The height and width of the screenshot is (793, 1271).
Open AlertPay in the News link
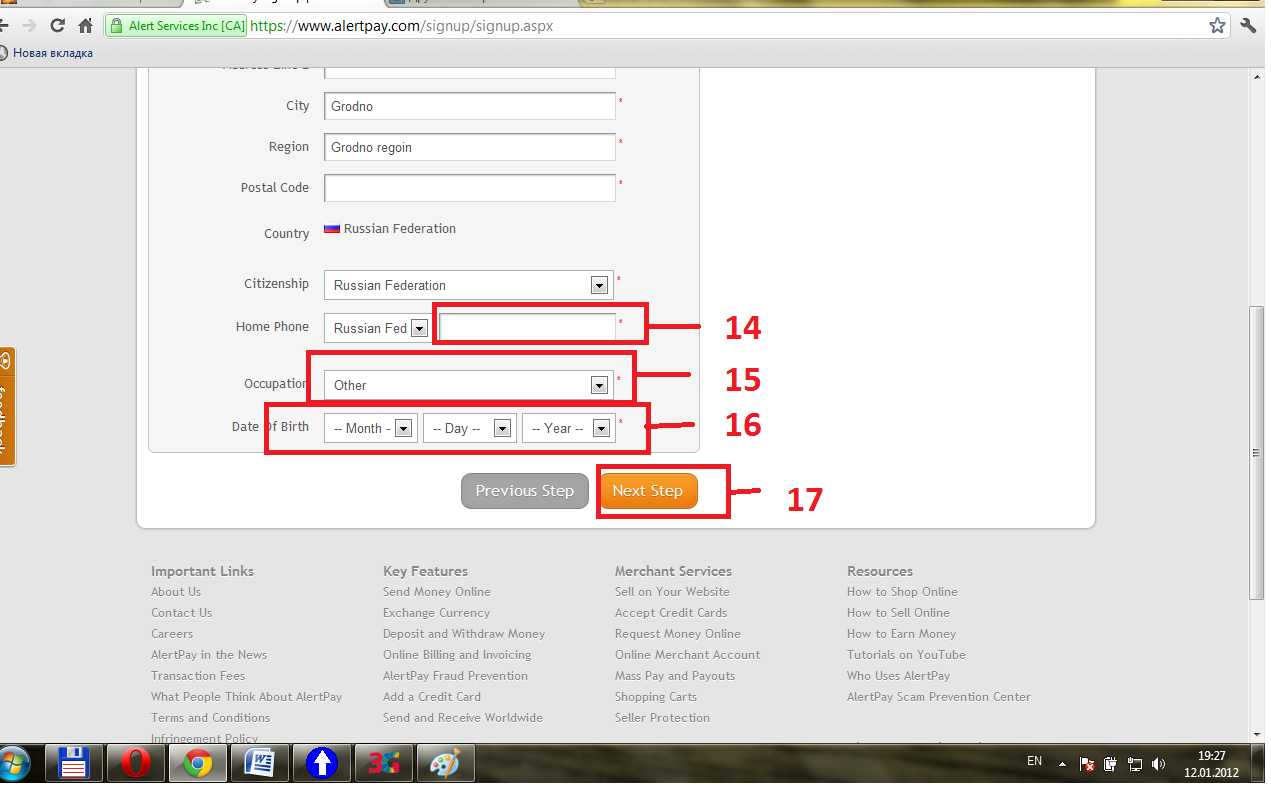pyautogui.click(x=209, y=655)
